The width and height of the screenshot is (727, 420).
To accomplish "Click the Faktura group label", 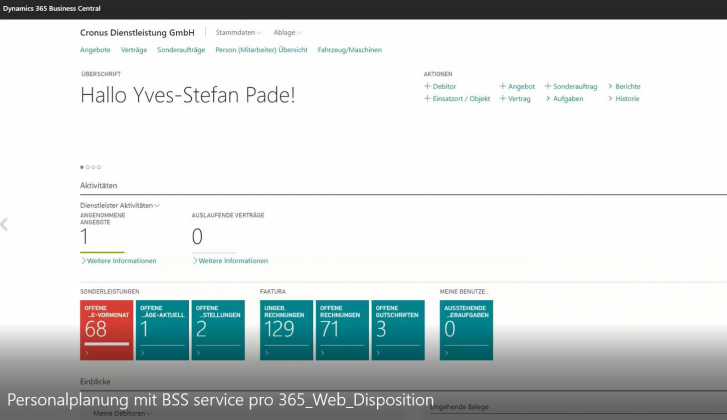I will [x=273, y=292].
